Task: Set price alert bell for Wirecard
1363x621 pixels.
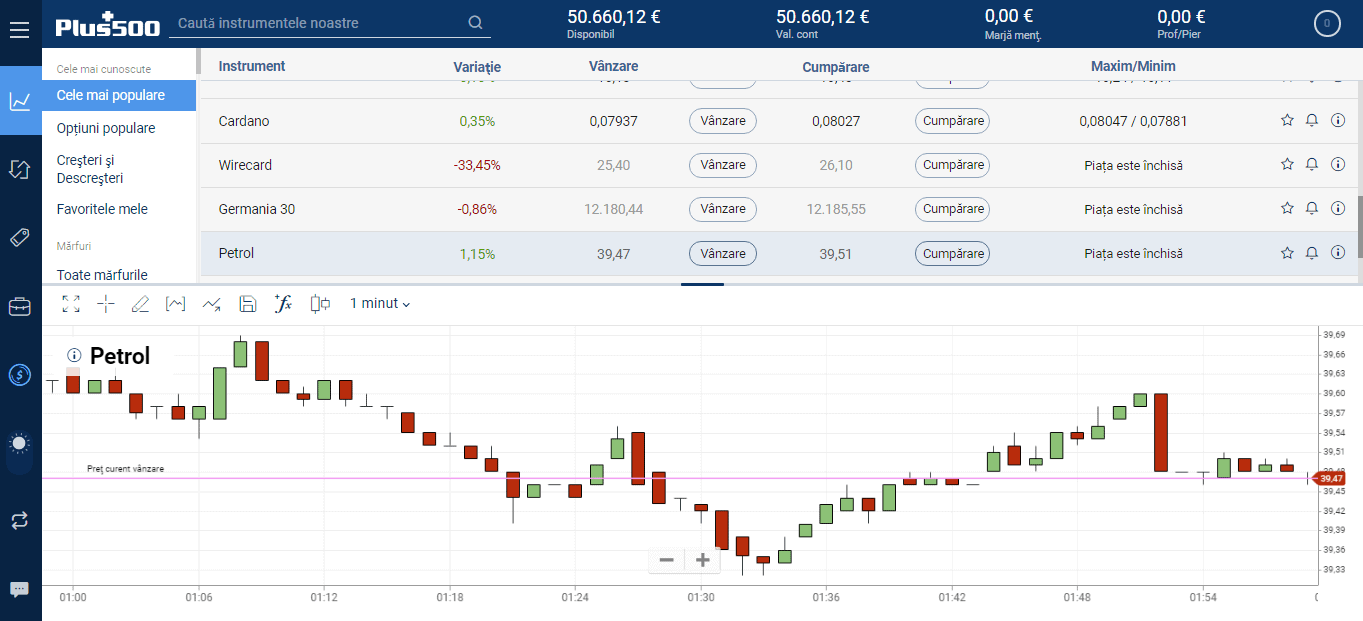Action: point(1312,165)
